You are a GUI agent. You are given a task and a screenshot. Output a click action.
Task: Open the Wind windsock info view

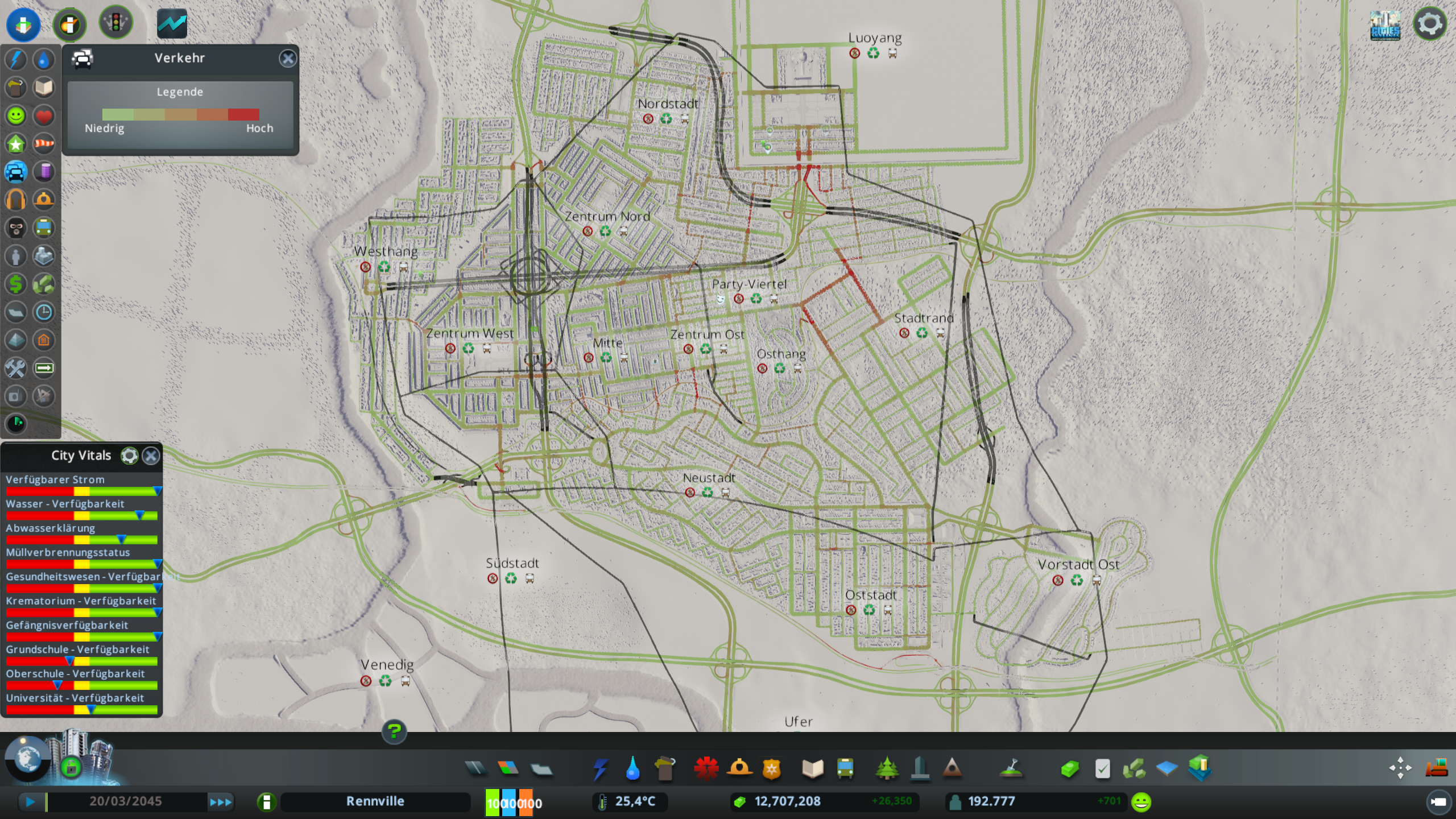click(44, 144)
